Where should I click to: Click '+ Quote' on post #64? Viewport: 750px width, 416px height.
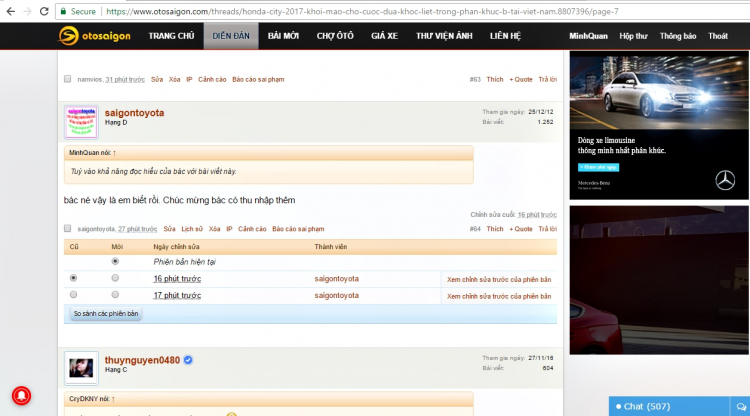[520, 229]
